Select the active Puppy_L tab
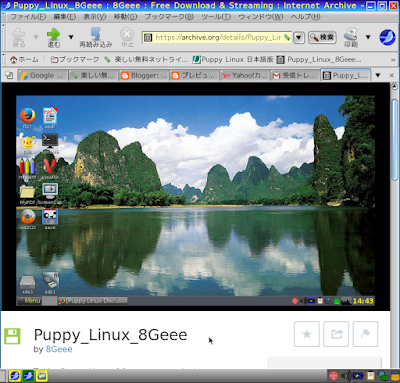This screenshot has width=400, height=383. click(x=346, y=76)
